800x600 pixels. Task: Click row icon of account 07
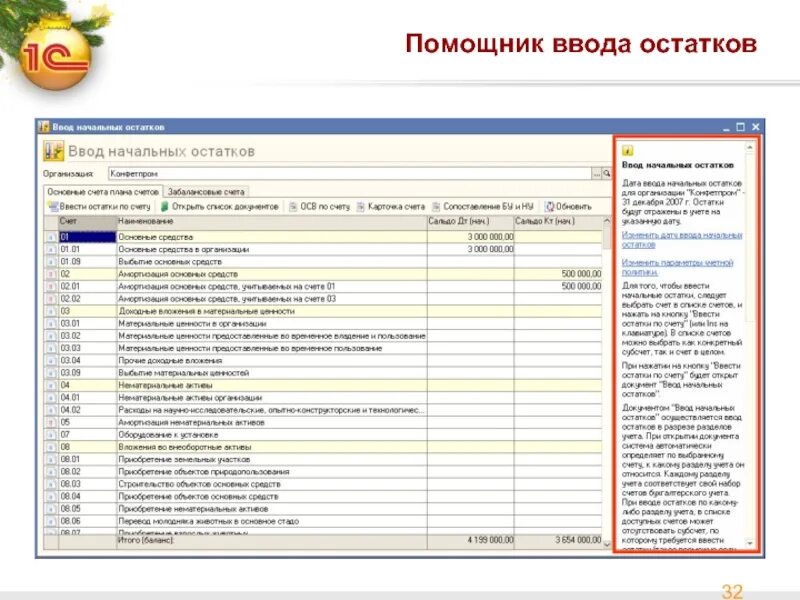tap(51, 435)
